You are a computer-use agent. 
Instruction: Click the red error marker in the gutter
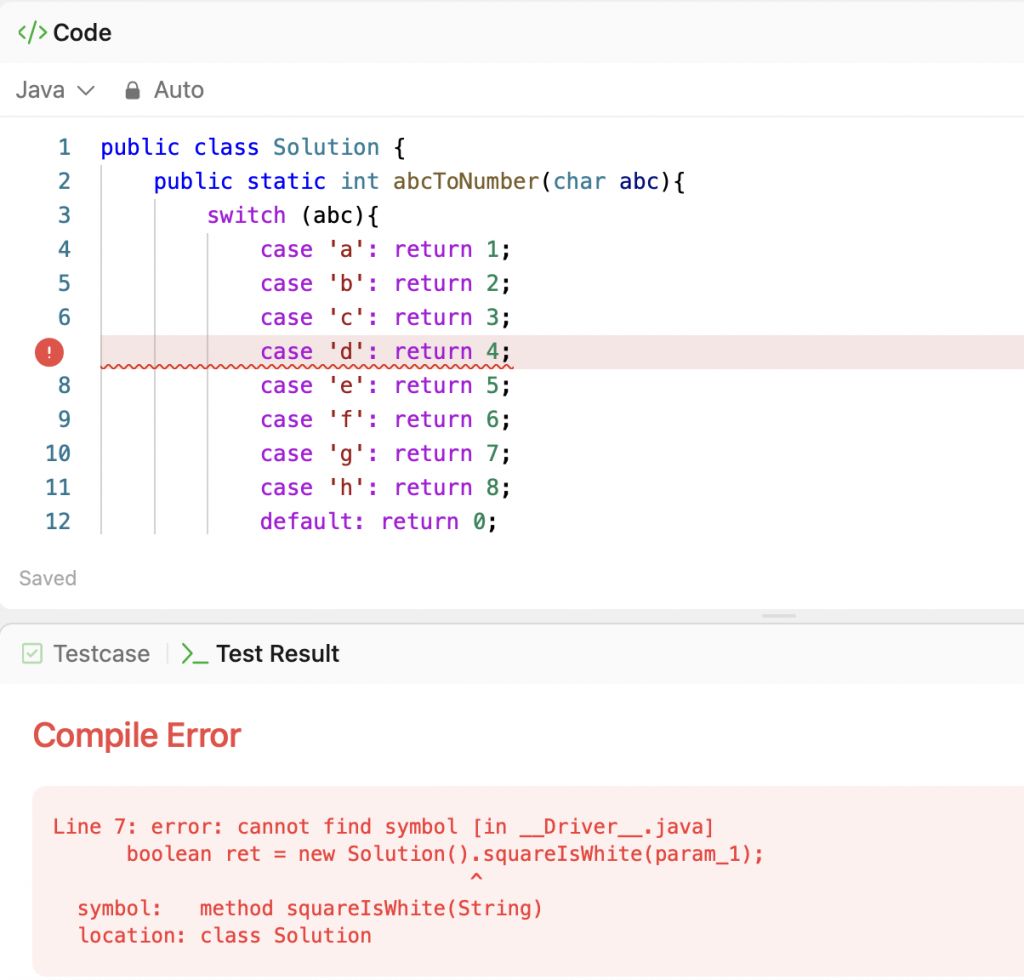click(49, 352)
